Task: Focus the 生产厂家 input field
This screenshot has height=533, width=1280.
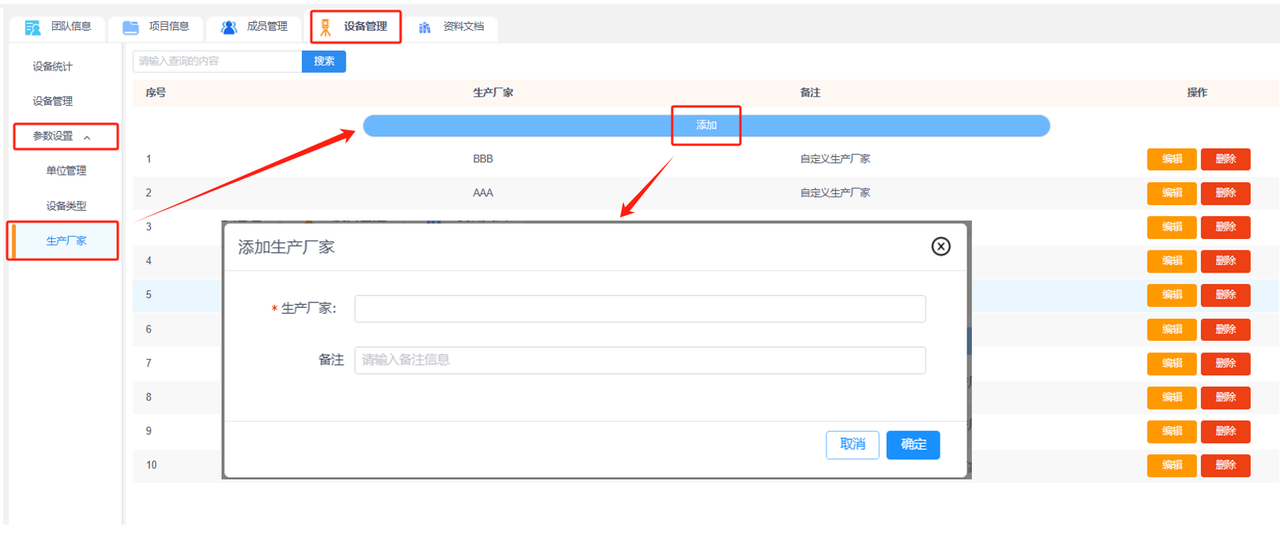Action: click(640, 309)
